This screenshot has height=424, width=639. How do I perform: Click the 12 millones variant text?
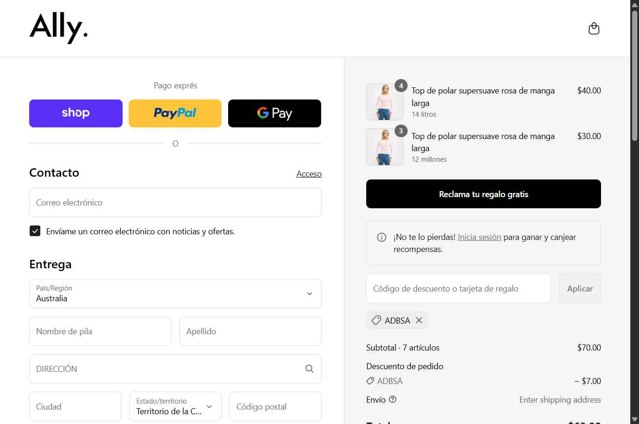(429, 159)
